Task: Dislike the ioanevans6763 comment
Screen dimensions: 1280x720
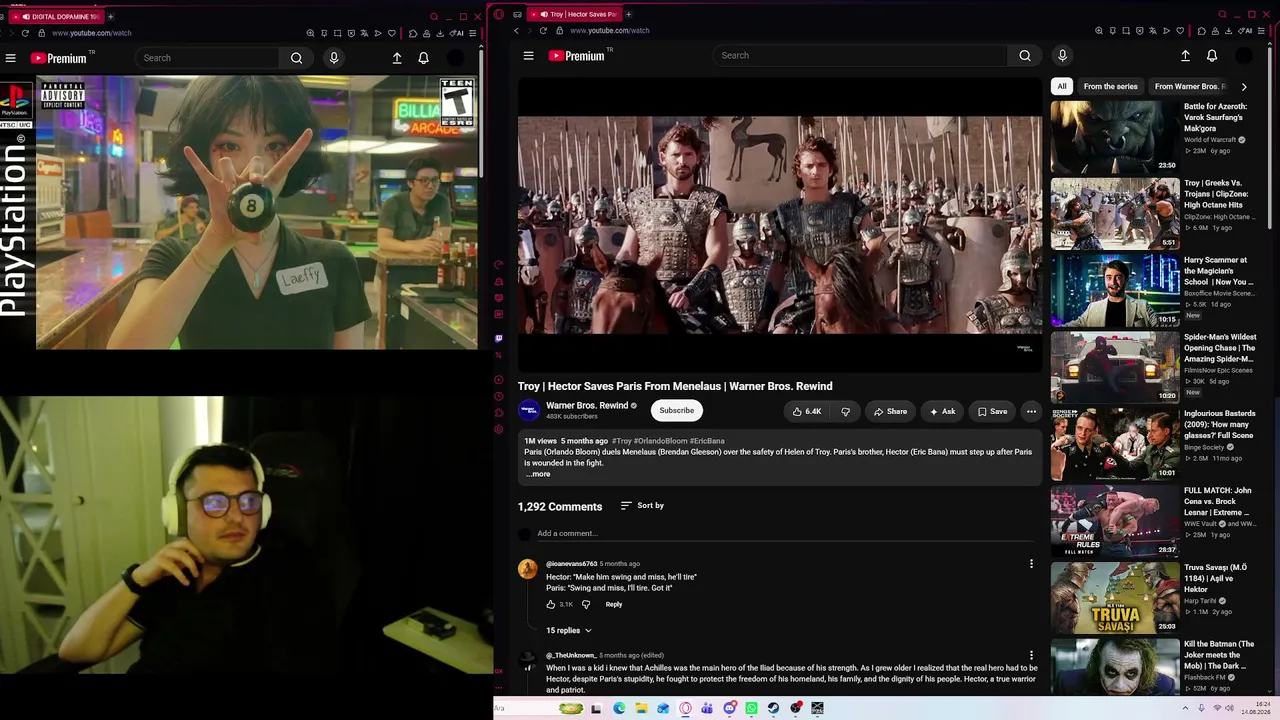Action: coord(586,604)
